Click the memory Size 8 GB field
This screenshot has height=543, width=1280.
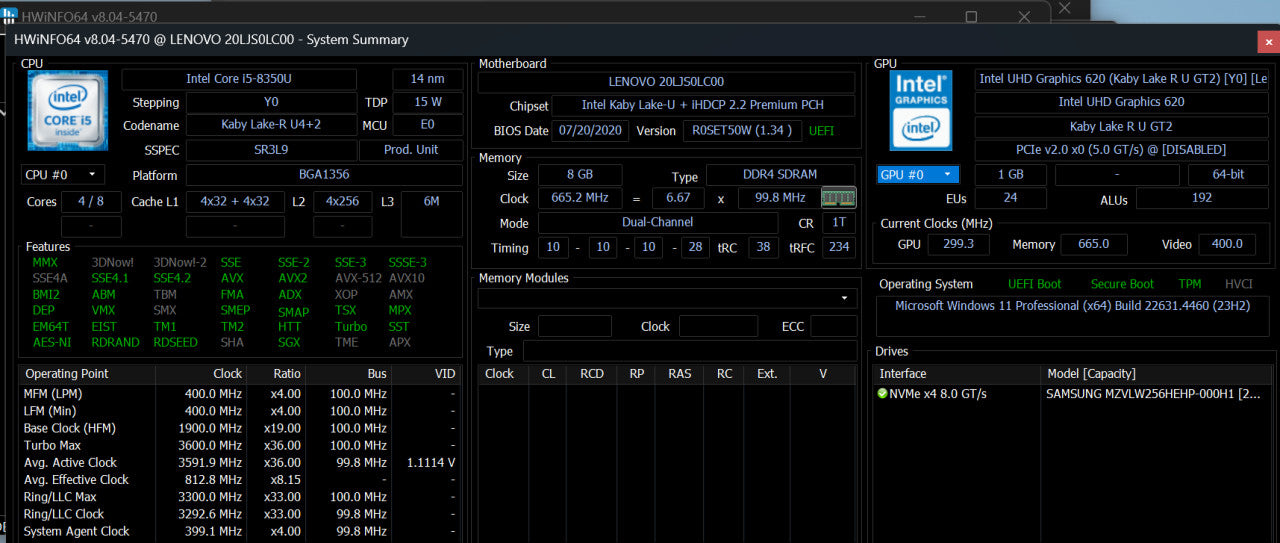[580, 175]
